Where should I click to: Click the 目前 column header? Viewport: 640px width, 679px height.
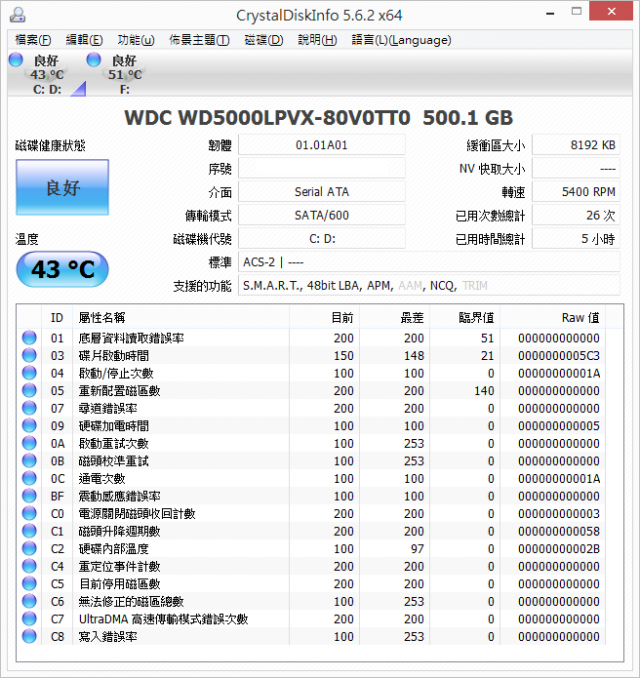click(324, 317)
